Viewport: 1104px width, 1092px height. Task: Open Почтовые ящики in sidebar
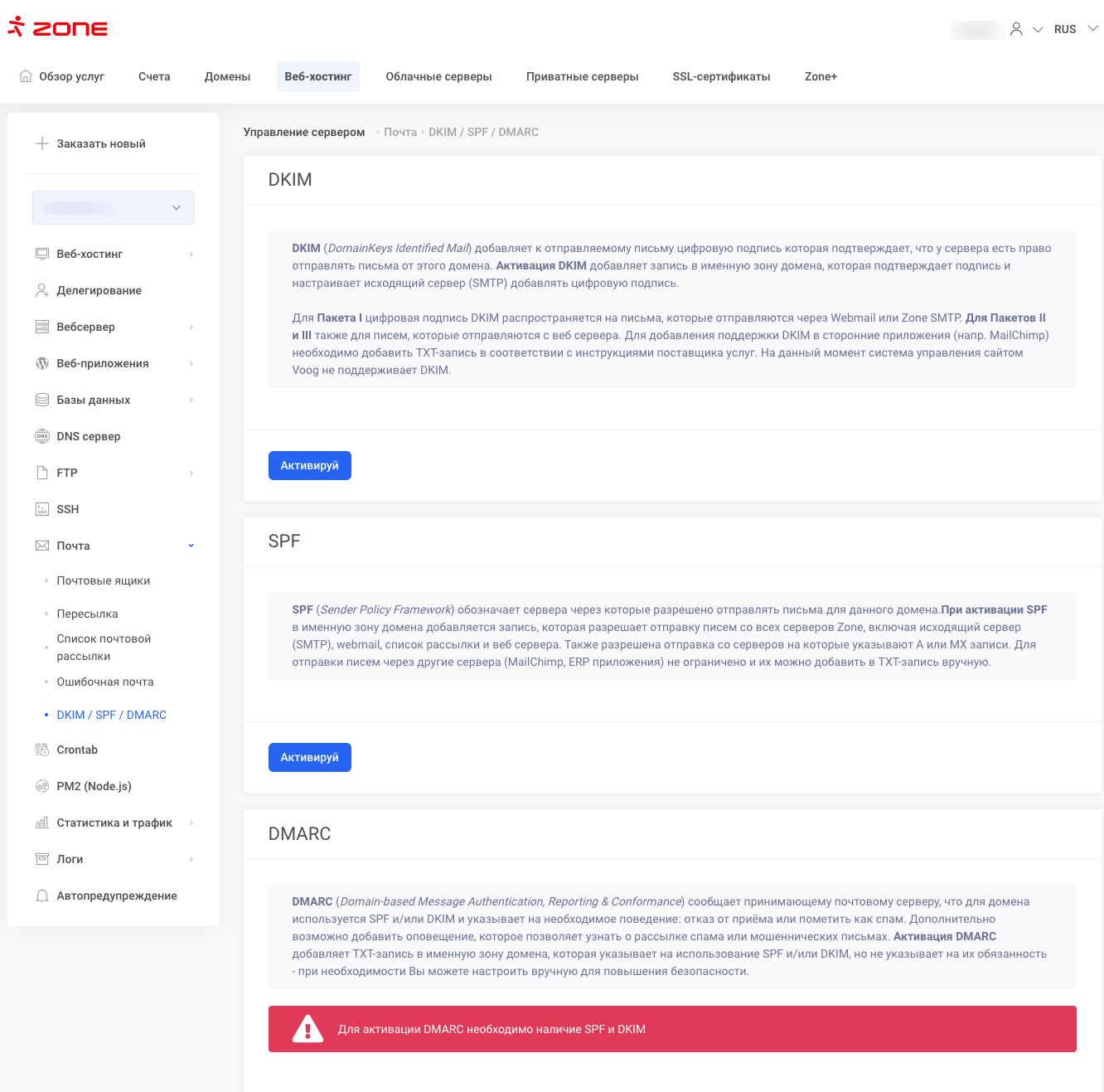tap(104, 580)
